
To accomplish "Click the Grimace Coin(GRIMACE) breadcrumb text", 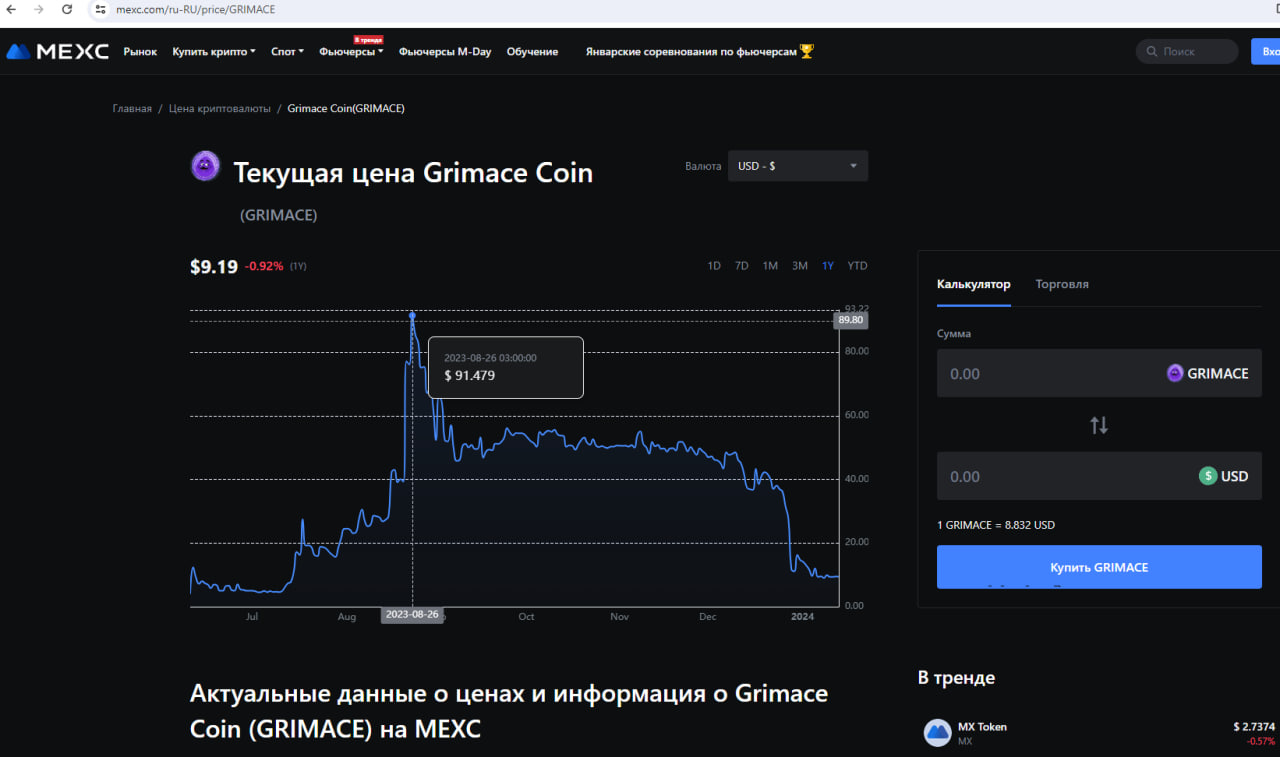I will (346, 108).
